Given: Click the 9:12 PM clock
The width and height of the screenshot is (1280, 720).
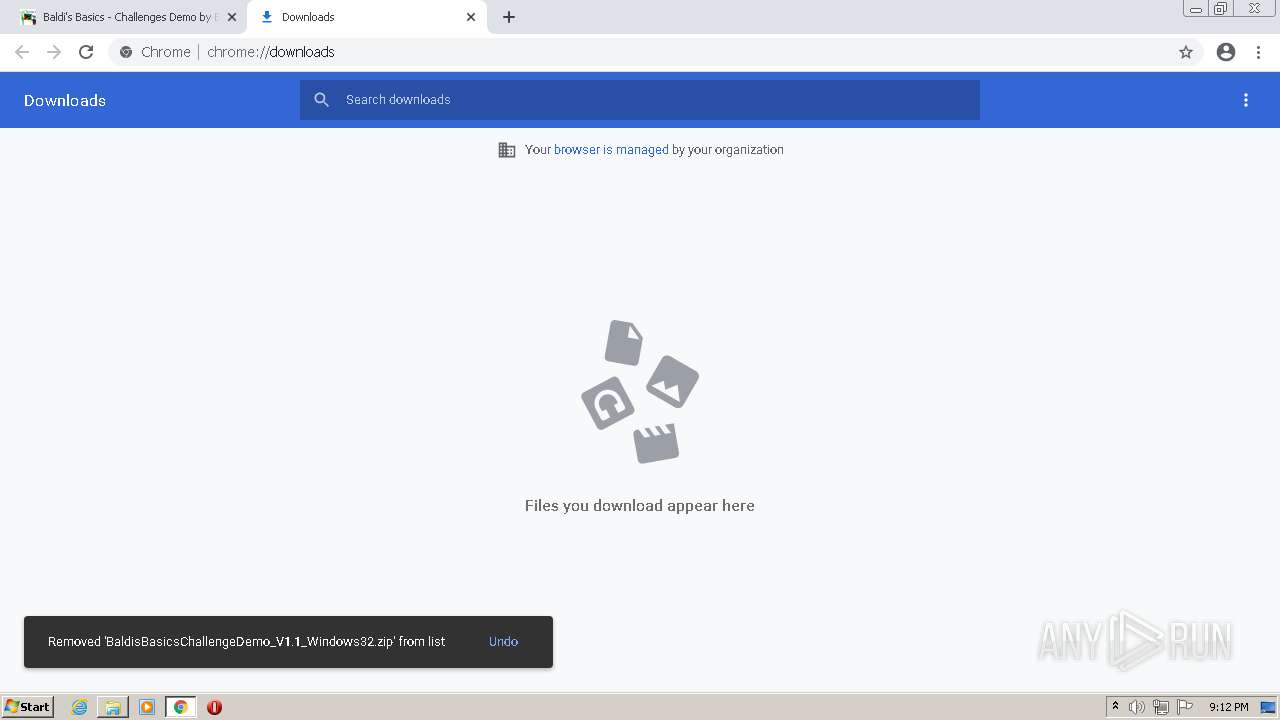Looking at the screenshot, I should [x=1228, y=707].
